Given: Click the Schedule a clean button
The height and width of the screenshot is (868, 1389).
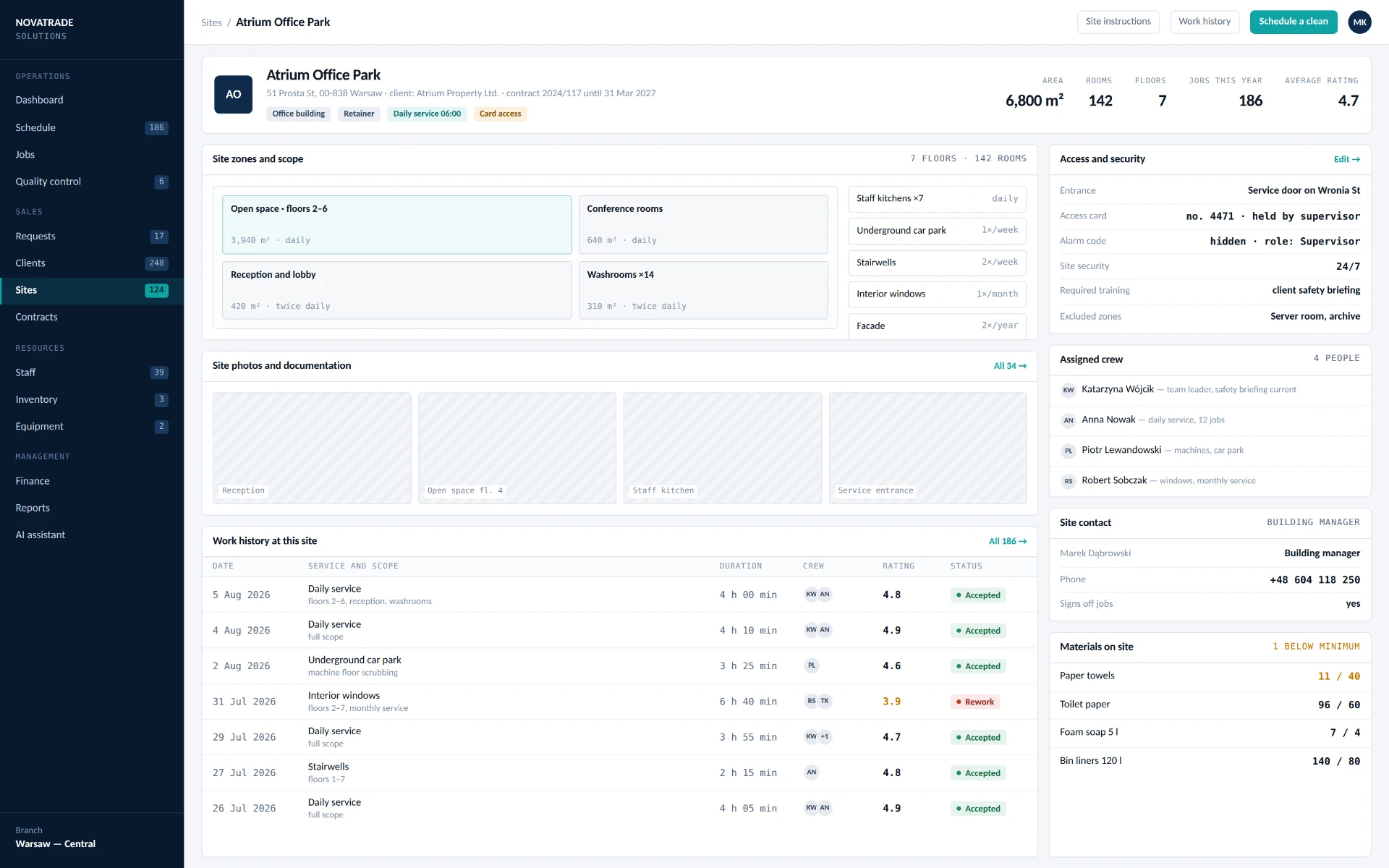Looking at the screenshot, I should coord(1294,22).
